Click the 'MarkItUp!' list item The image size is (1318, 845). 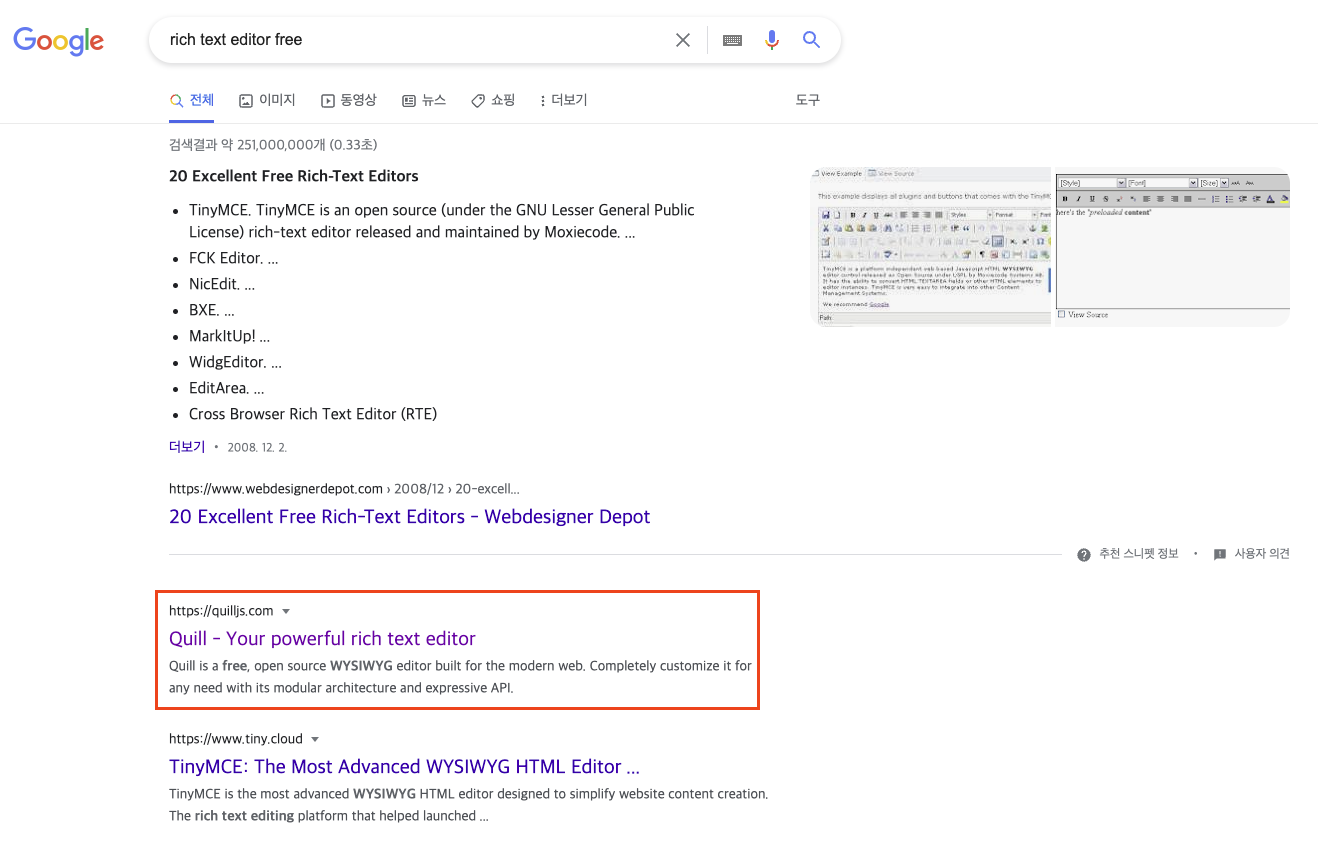coord(229,336)
